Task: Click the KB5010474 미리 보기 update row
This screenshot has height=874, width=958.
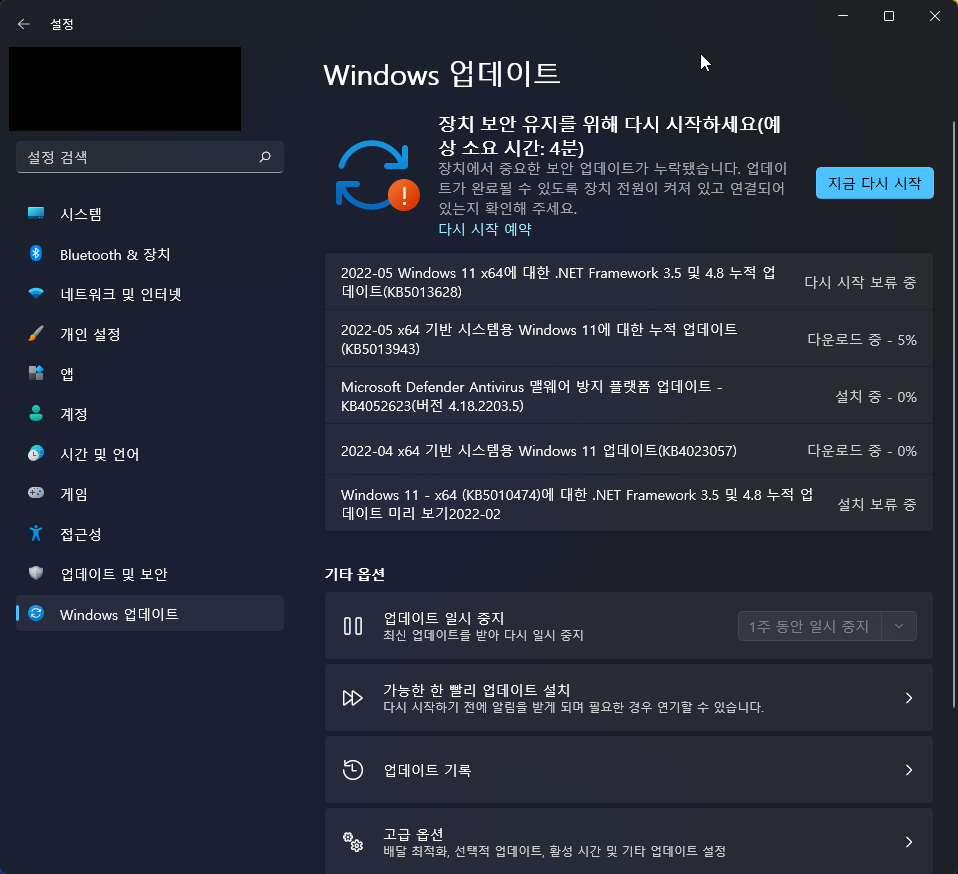Action: click(629, 503)
